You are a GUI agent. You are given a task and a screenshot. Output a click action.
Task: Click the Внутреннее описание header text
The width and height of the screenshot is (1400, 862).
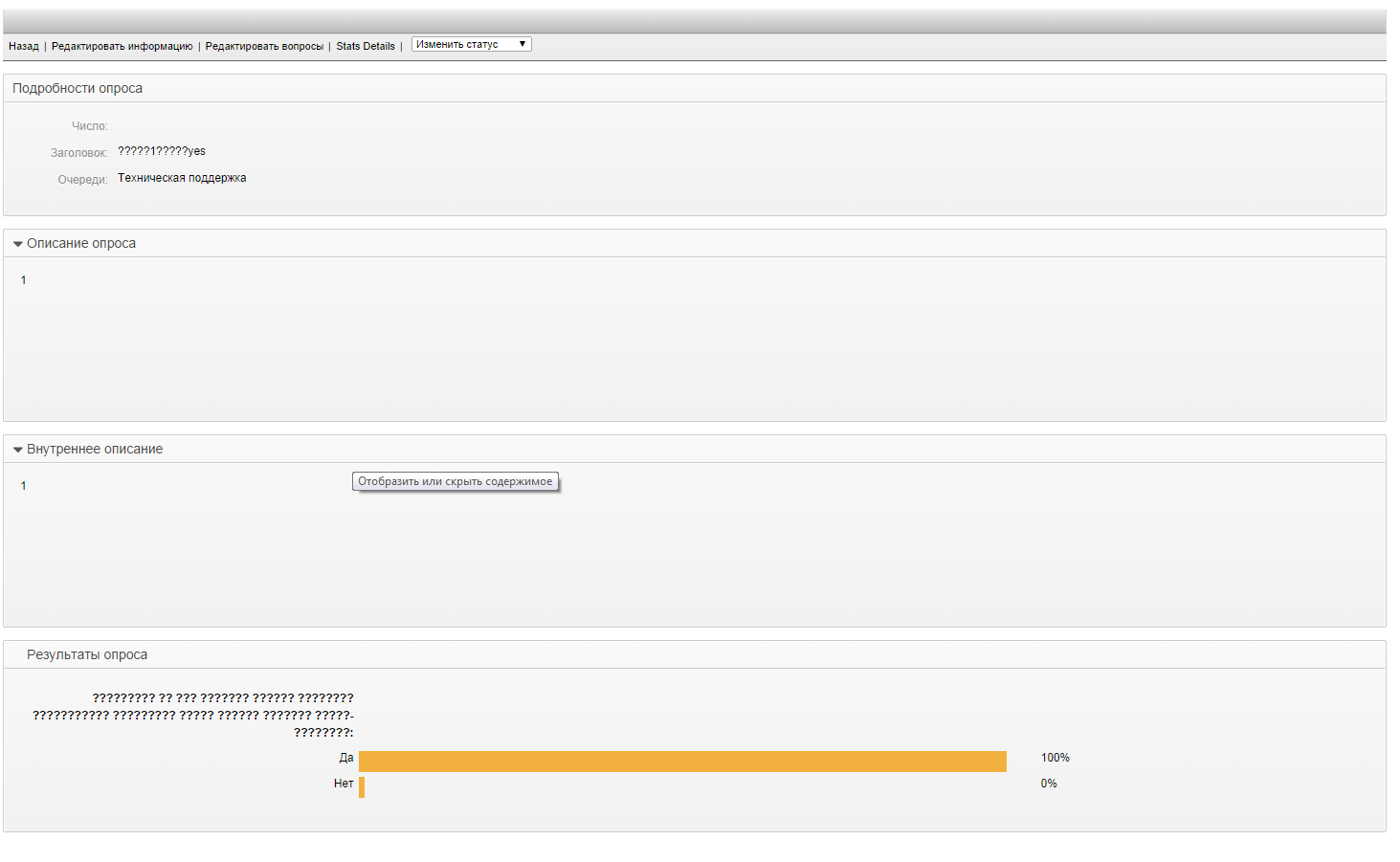(95, 449)
